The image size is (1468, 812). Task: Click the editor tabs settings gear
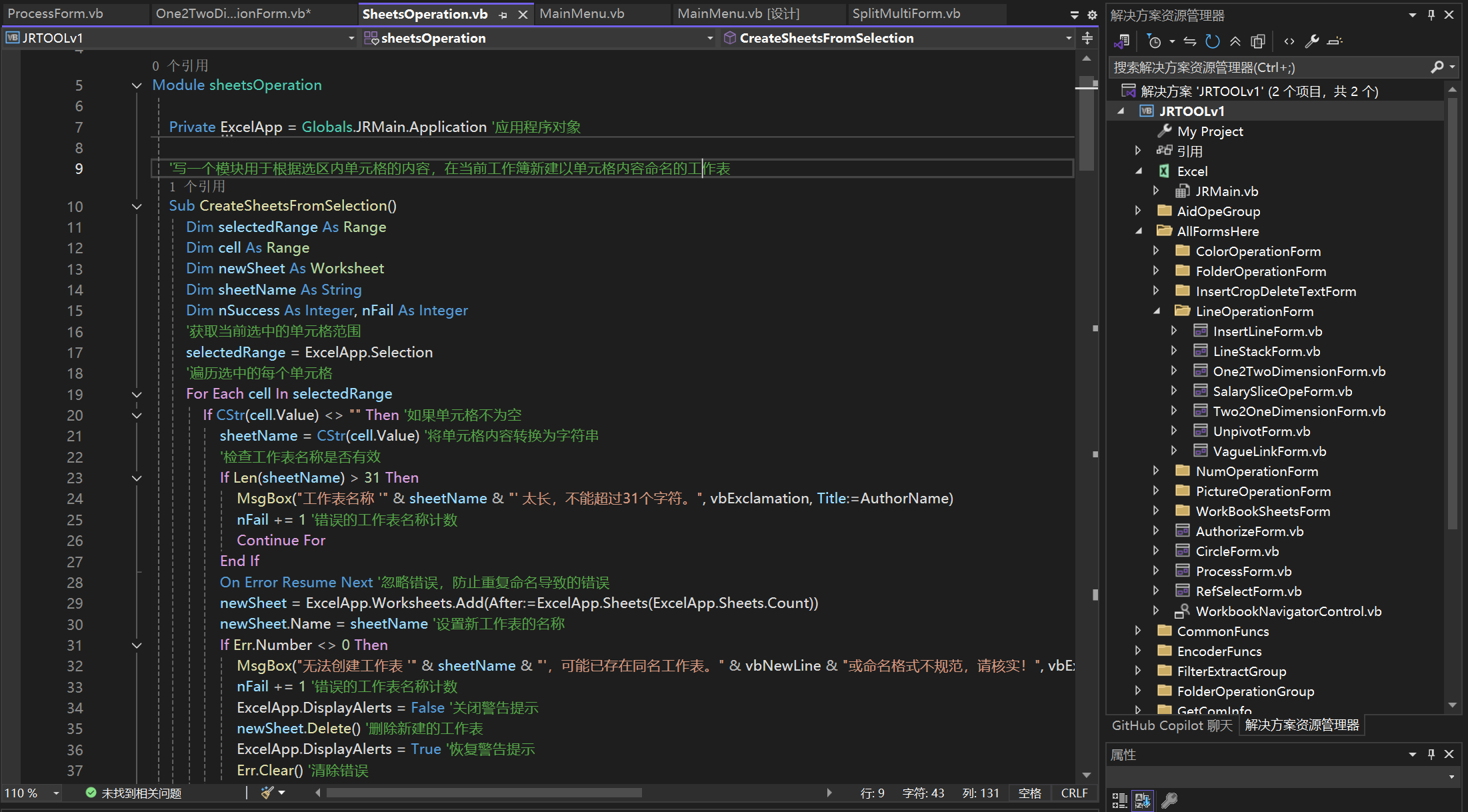[1092, 14]
